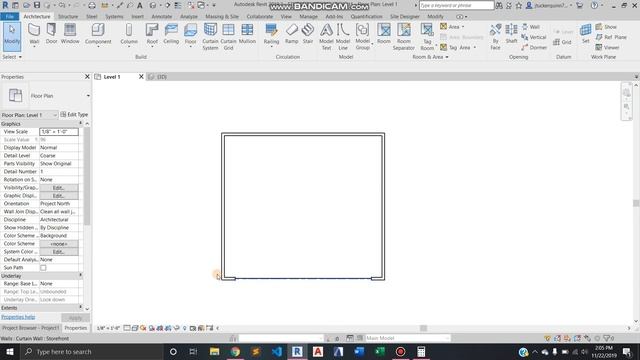Choose the Ceiling tool

point(171,34)
